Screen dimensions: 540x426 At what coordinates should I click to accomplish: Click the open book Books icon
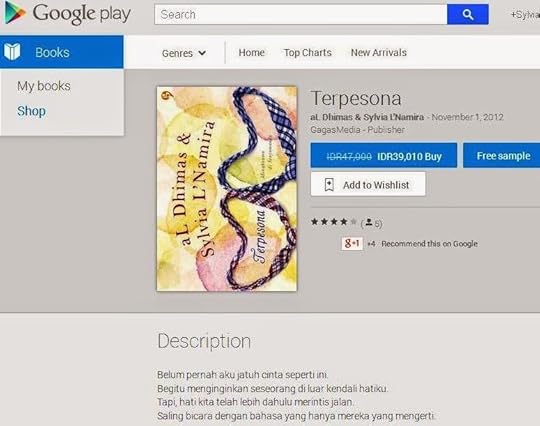click(x=12, y=52)
